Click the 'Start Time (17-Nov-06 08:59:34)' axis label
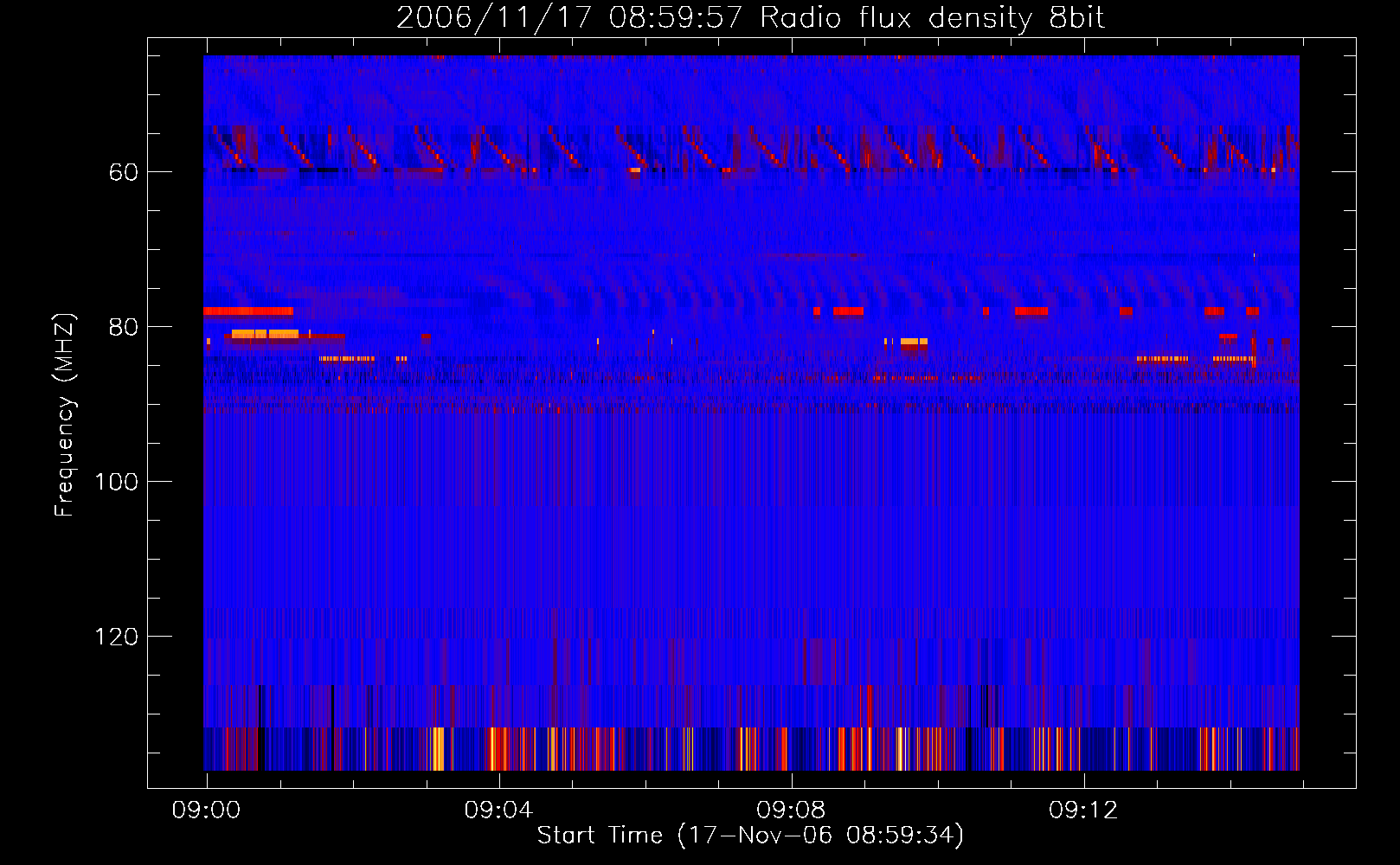The height and width of the screenshot is (865, 1400). pyautogui.click(x=750, y=836)
